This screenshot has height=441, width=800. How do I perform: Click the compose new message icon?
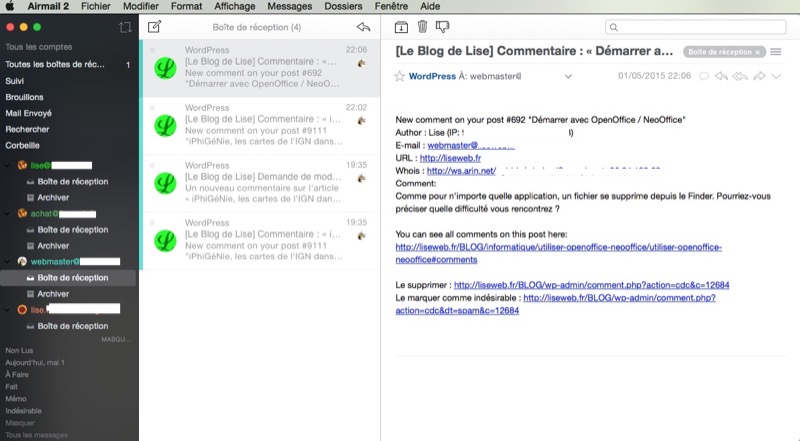click(154, 27)
